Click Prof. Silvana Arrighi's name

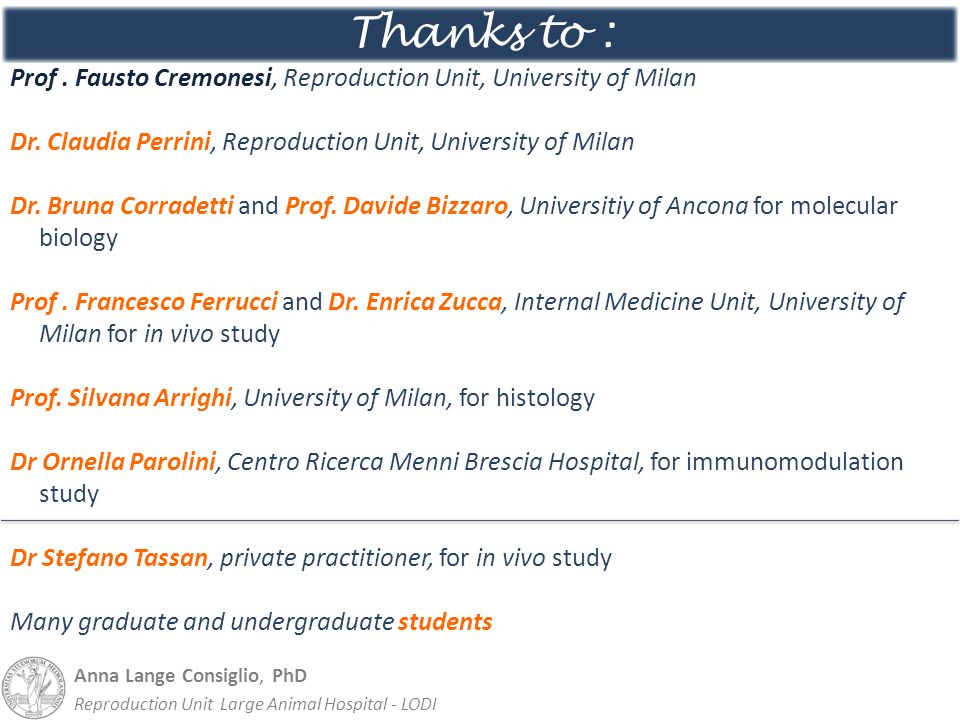pos(121,398)
